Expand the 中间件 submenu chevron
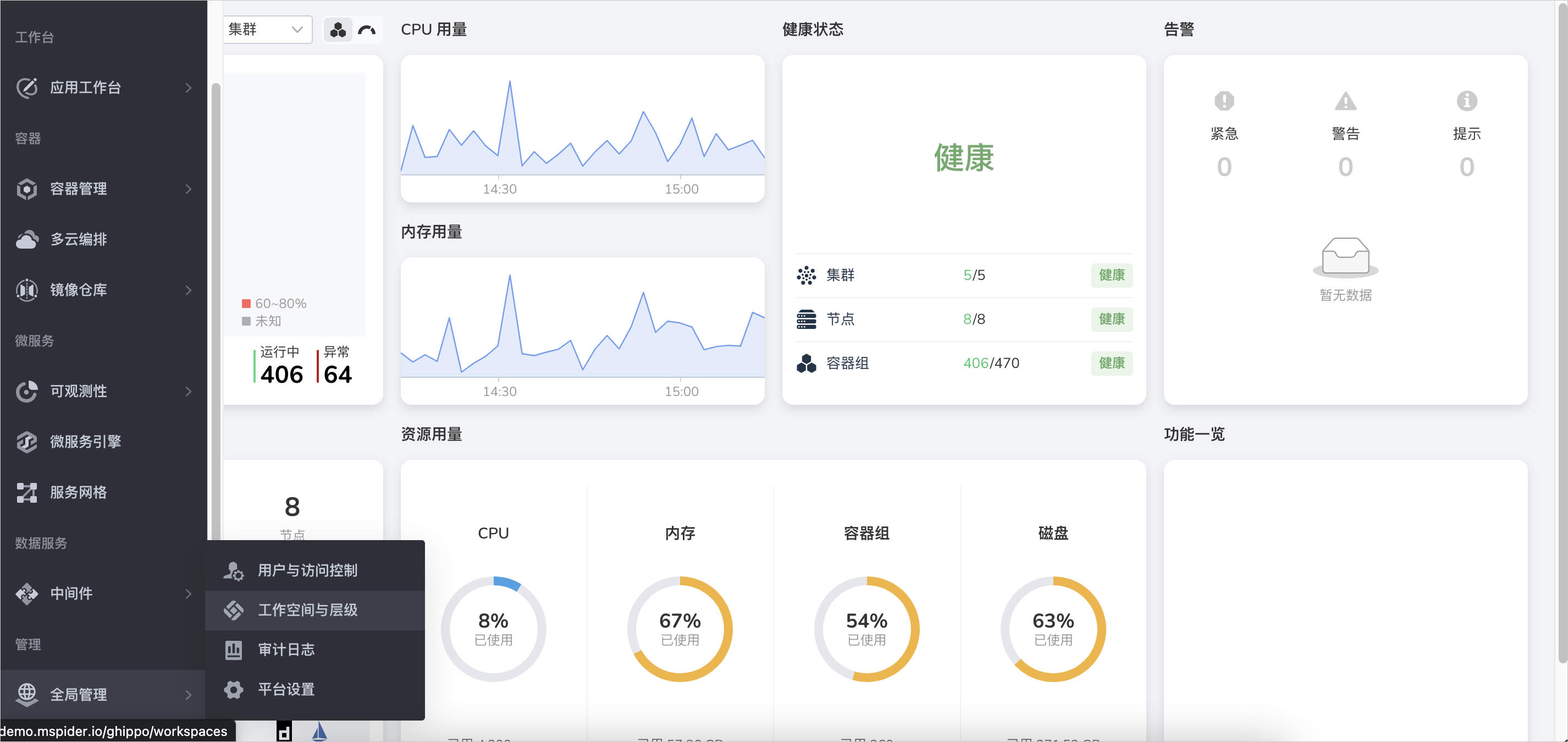Viewport: 1568px width, 742px height. click(x=189, y=593)
